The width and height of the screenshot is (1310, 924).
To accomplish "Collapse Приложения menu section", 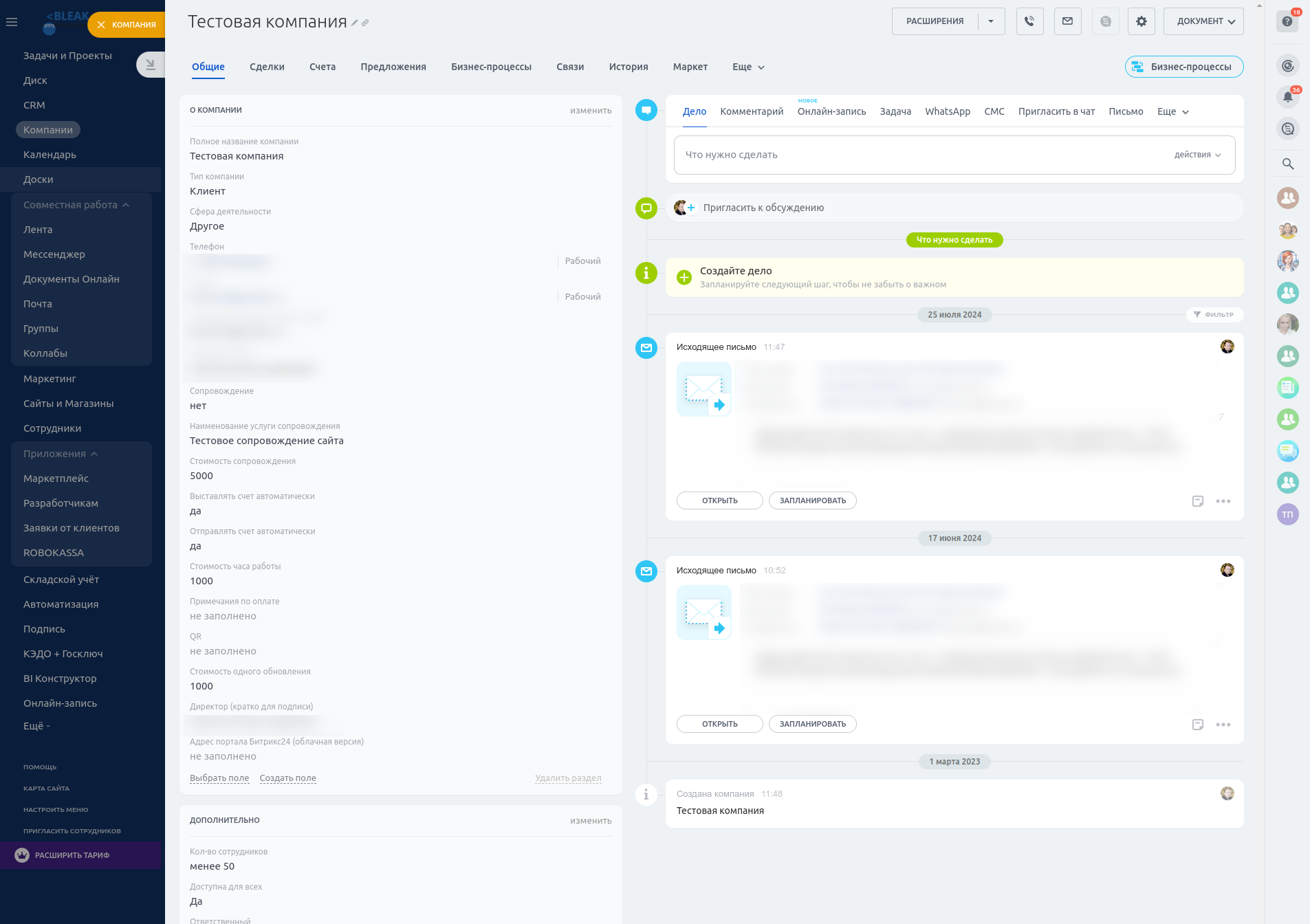I will click(61, 454).
